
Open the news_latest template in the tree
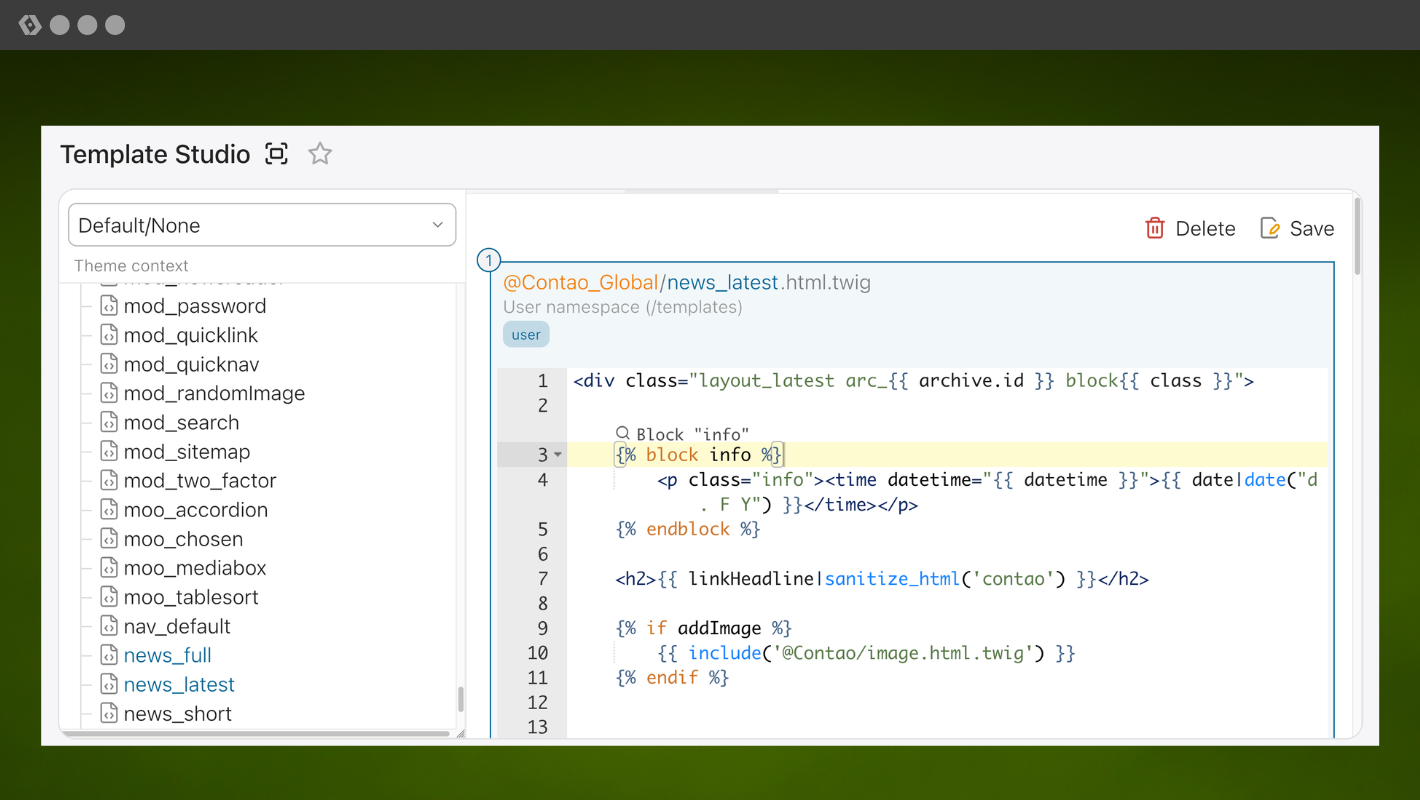[x=179, y=685]
